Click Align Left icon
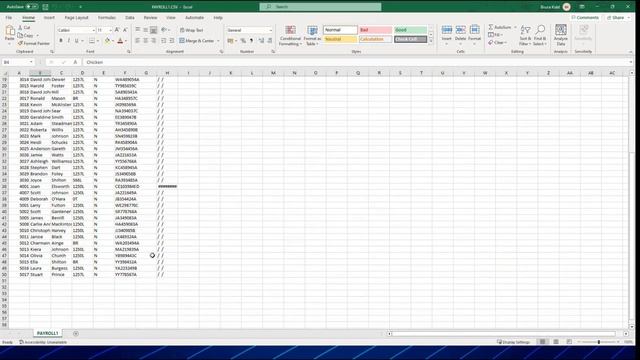The height and width of the screenshot is (360, 640). [x=138, y=41]
